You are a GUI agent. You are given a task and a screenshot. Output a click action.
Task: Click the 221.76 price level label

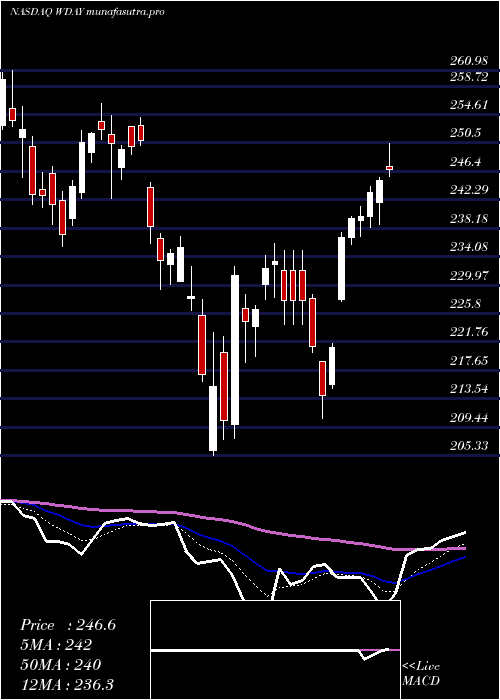pos(469,332)
